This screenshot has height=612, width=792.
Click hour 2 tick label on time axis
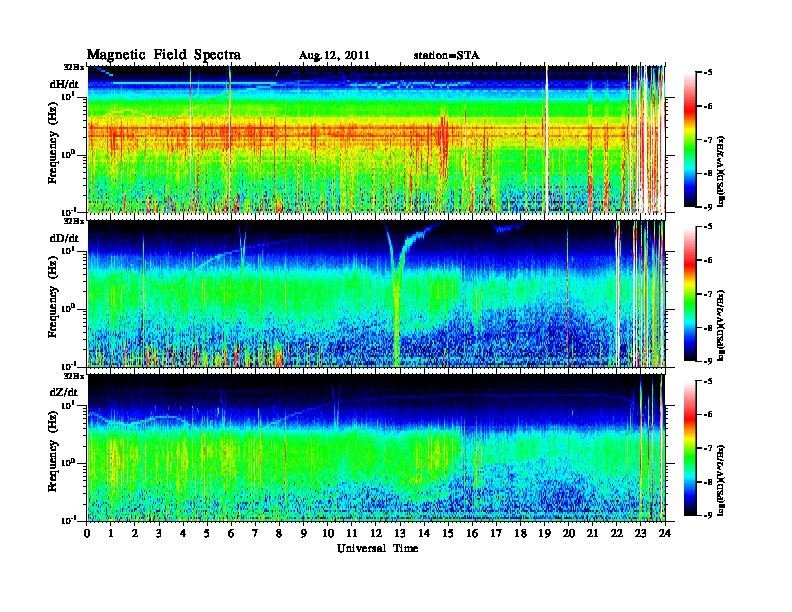[135, 533]
